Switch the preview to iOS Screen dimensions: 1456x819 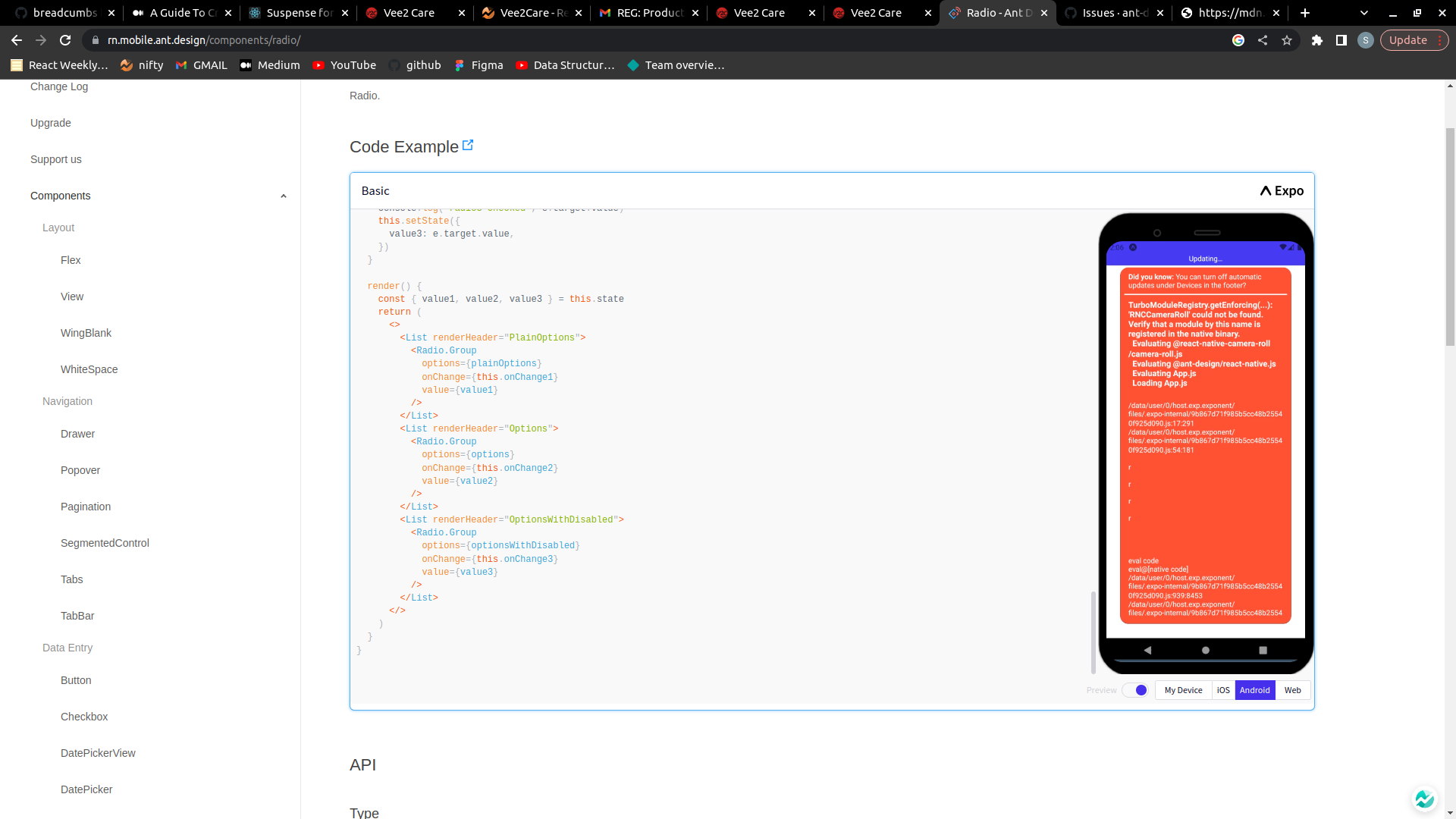pyautogui.click(x=1223, y=690)
